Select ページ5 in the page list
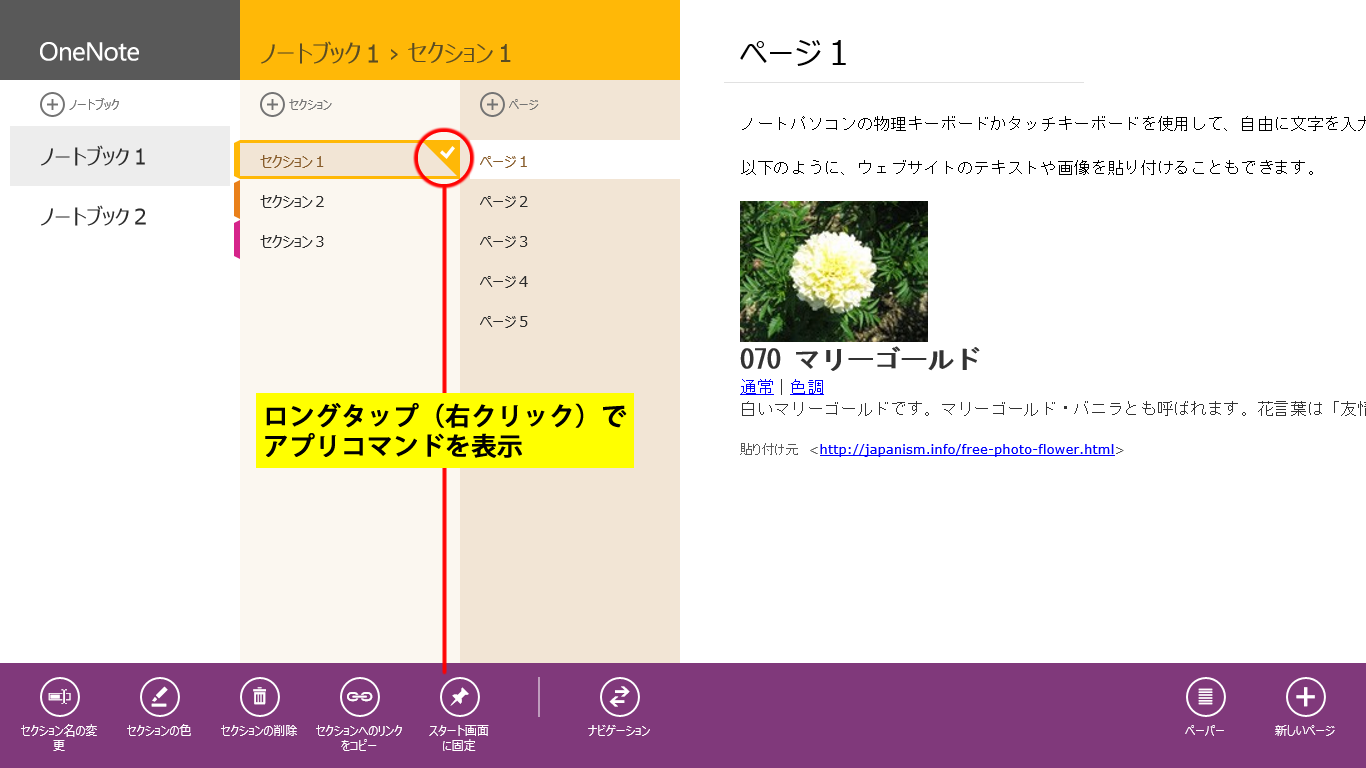Screen dimensions: 1366x768 point(504,321)
